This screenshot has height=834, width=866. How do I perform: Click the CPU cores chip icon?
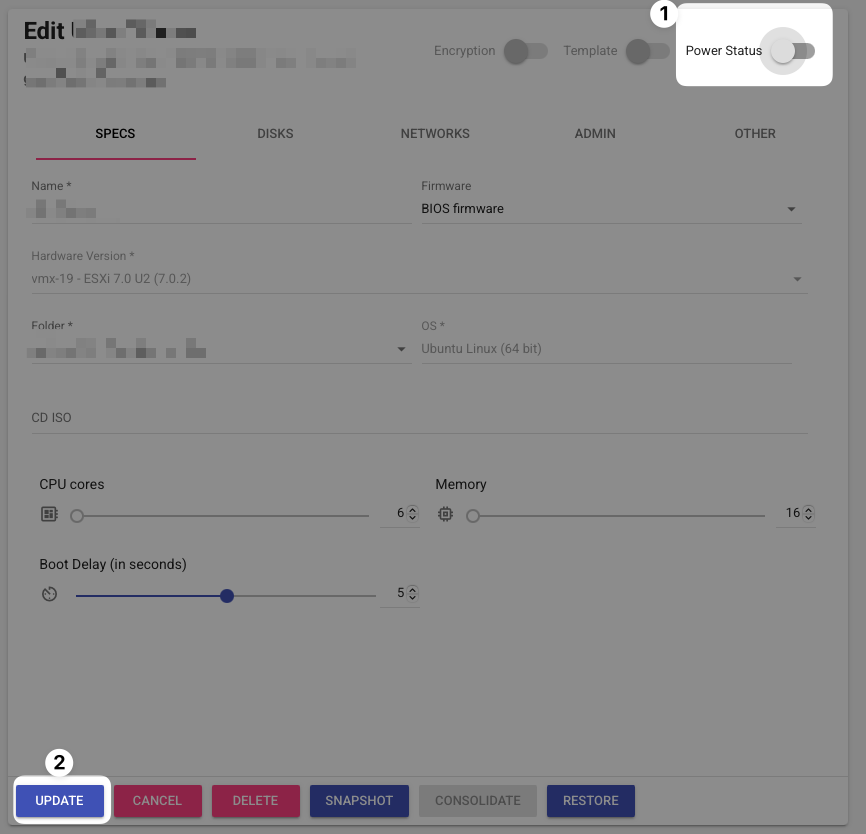[x=49, y=514]
